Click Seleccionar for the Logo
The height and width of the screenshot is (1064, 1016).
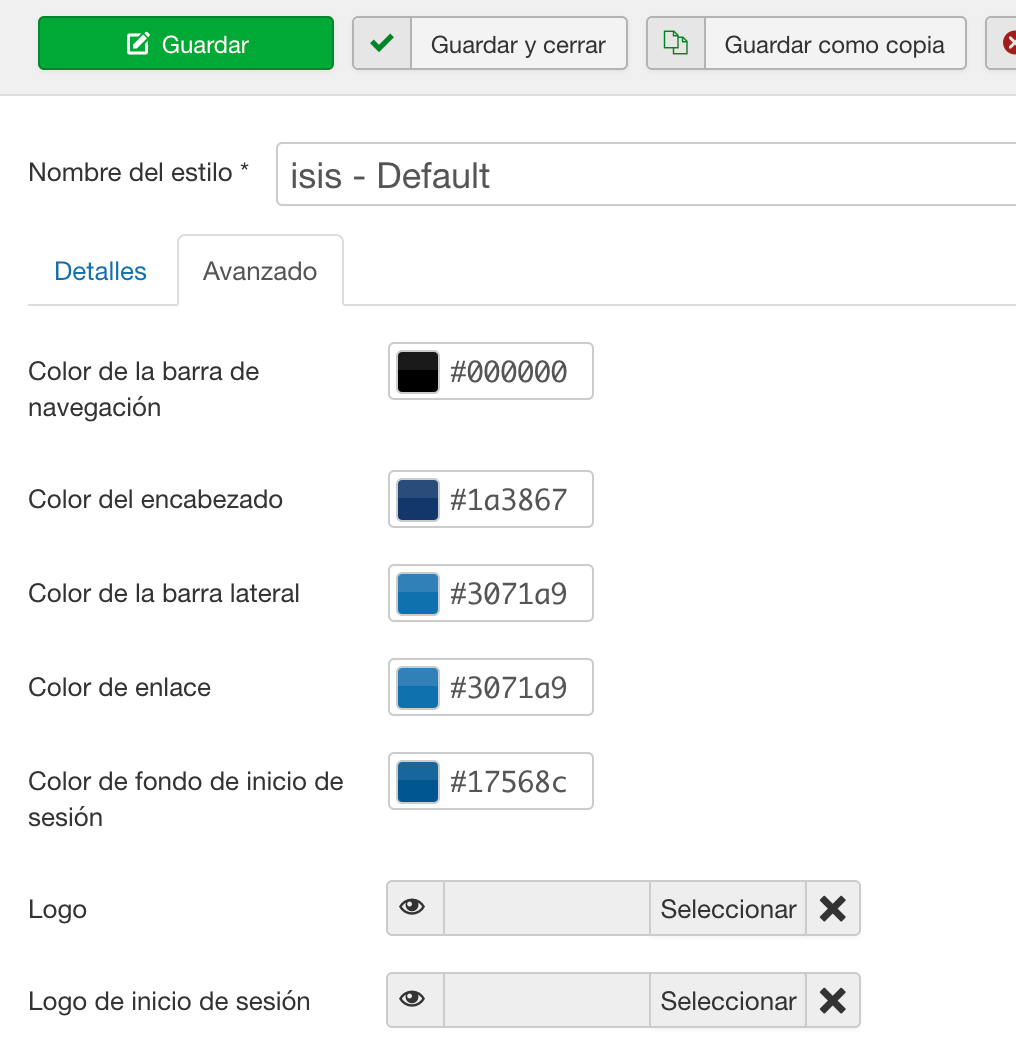click(x=728, y=908)
